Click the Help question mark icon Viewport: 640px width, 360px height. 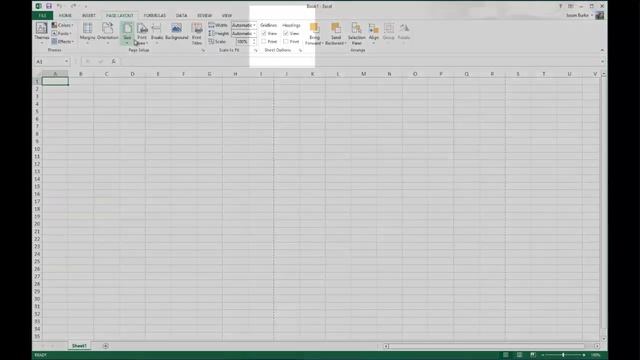560,6
